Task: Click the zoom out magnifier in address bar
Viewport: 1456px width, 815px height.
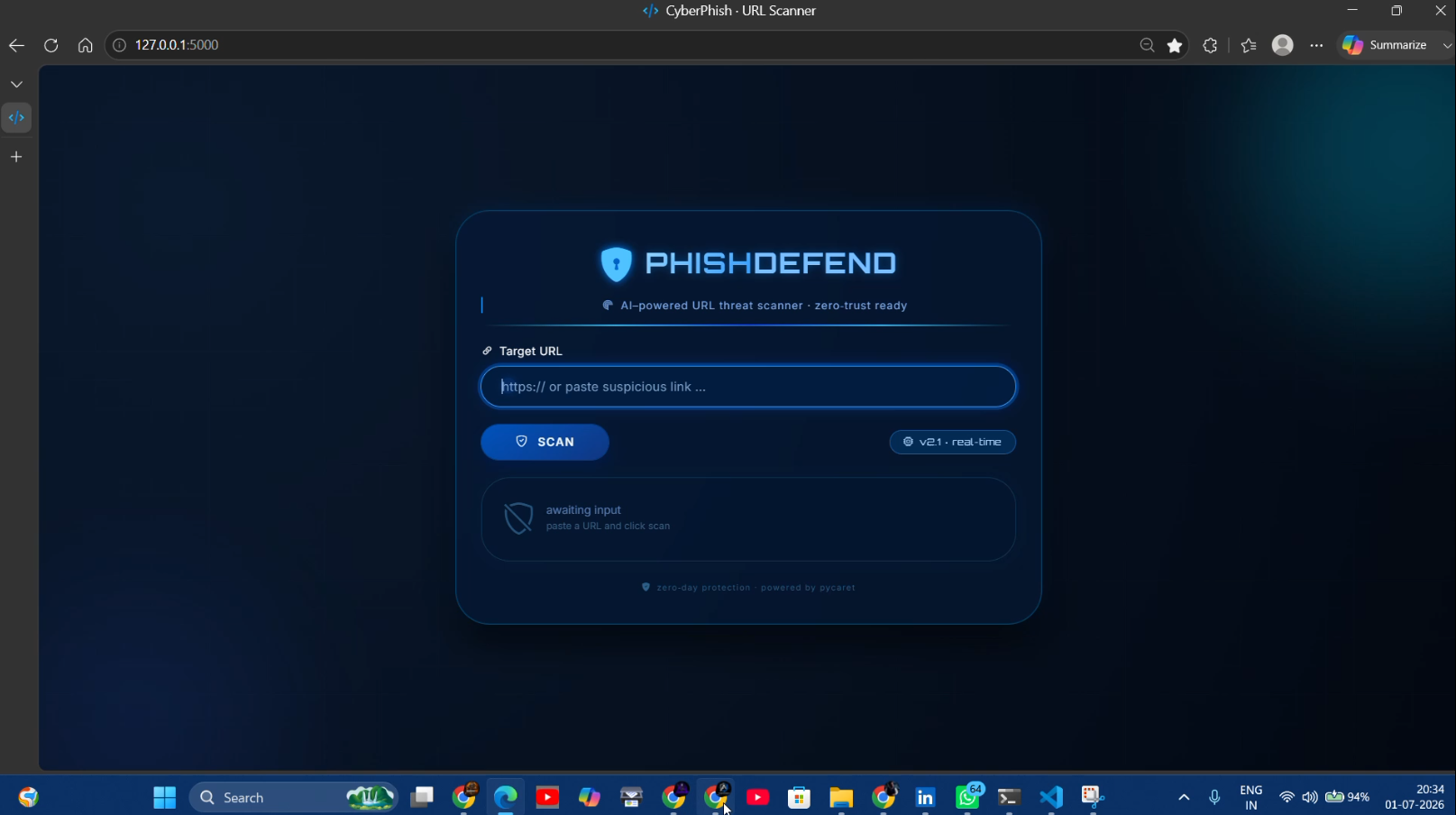Action: [1147, 45]
